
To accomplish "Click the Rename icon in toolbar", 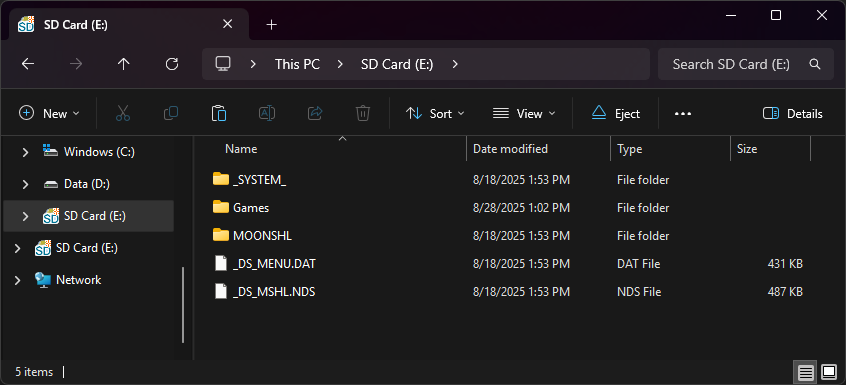I will (267, 113).
